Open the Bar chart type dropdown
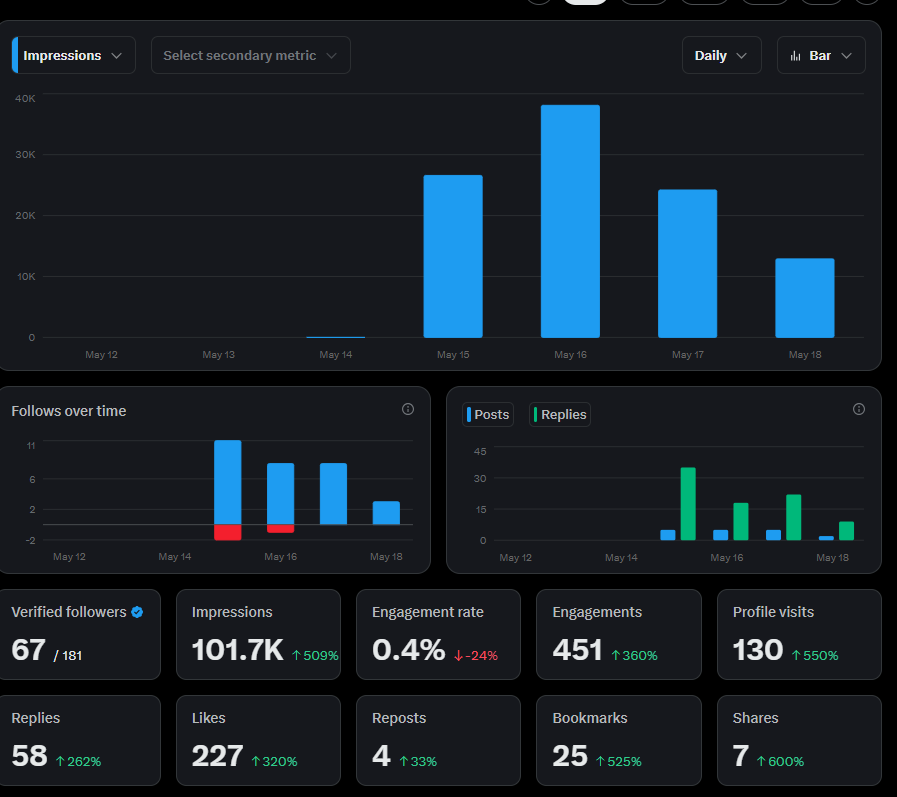Viewport: 897px width, 797px height. coord(821,55)
